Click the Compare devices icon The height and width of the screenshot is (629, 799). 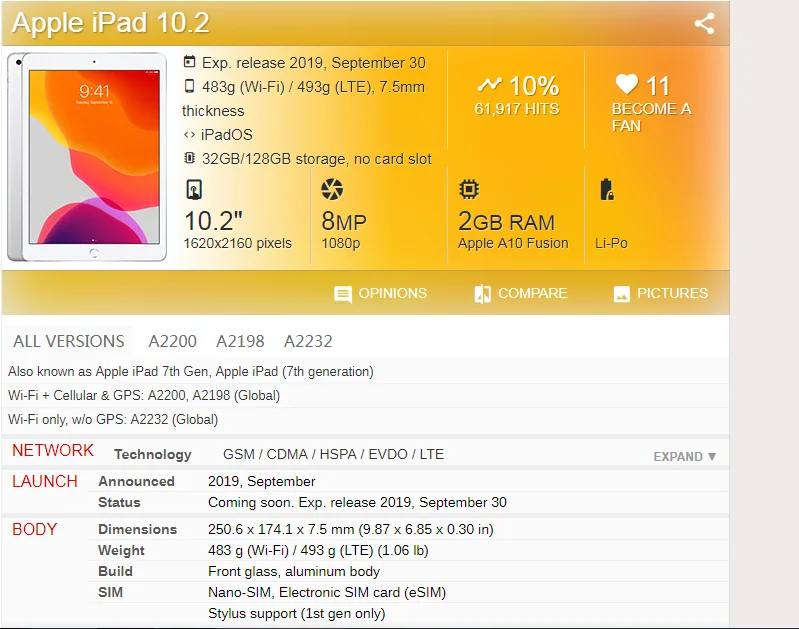pyautogui.click(x=482, y=294)
